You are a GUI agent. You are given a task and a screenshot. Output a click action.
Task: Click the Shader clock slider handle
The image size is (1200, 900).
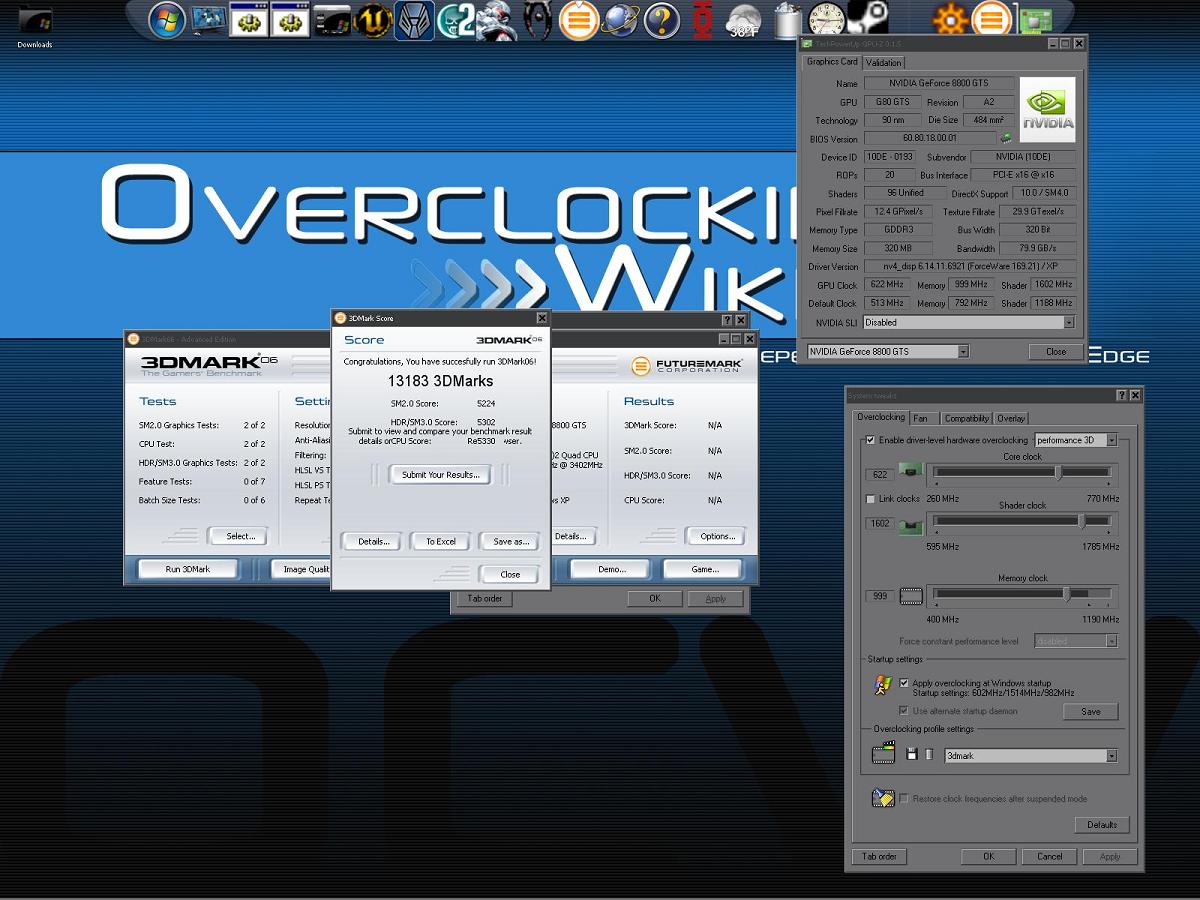(x=1082, y=522)
